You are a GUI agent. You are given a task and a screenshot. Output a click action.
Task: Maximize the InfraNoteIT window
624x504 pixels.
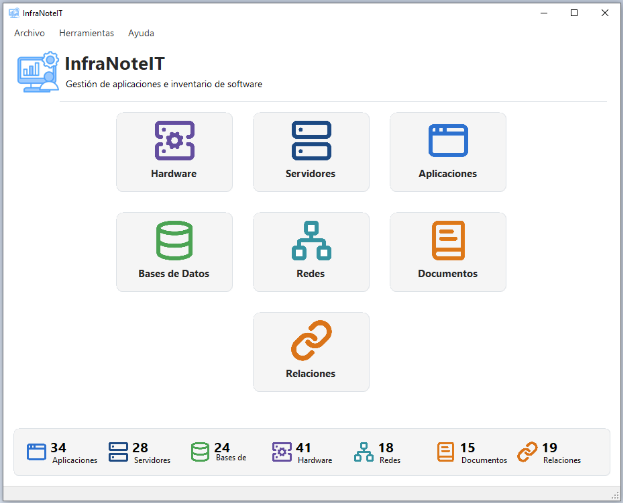click(x=574, y=13)
